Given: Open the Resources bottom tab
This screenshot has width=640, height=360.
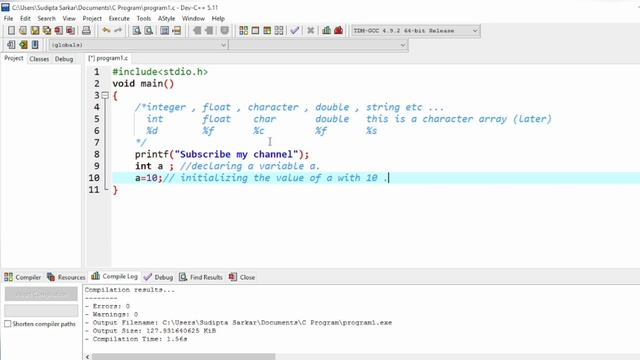Looking at the screenshot, I should [66, 277].
